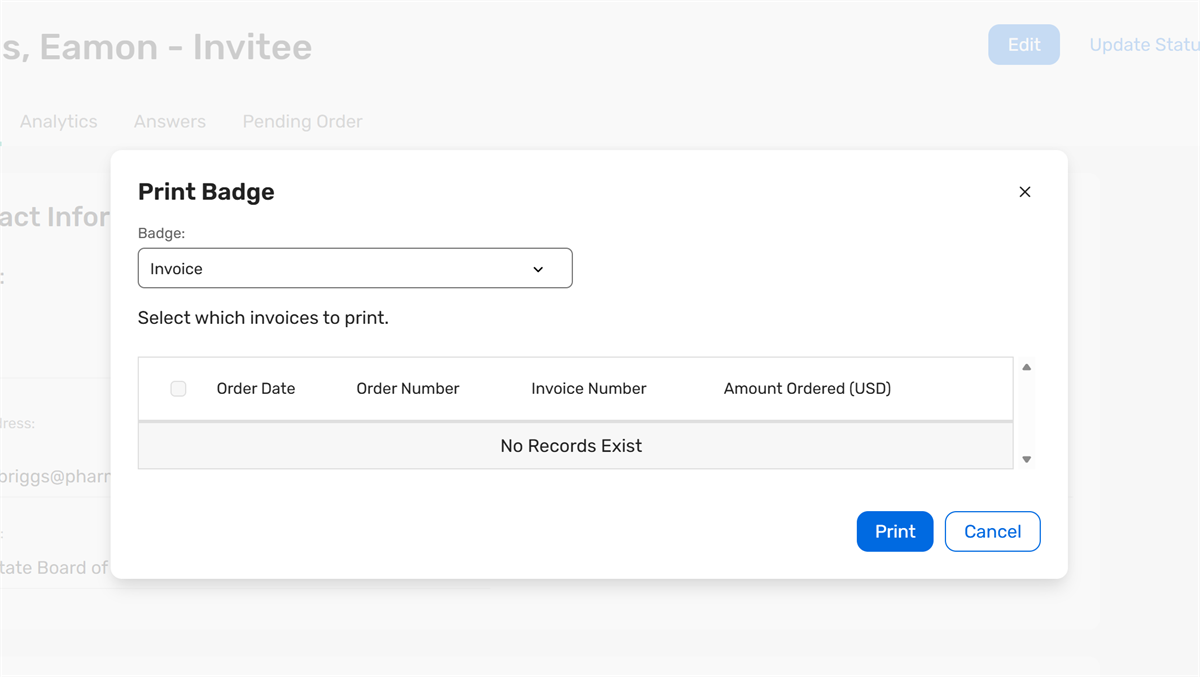Select the No Records Exist row
The image size is (1200, 677).
[x=571, y=445]
